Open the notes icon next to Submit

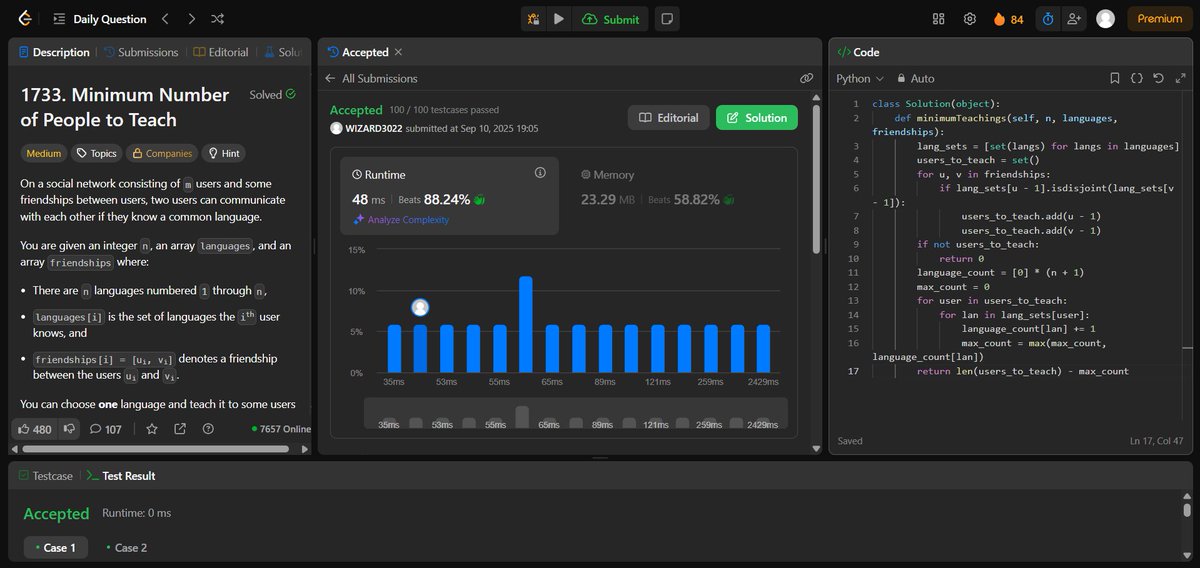pos(667,19)
